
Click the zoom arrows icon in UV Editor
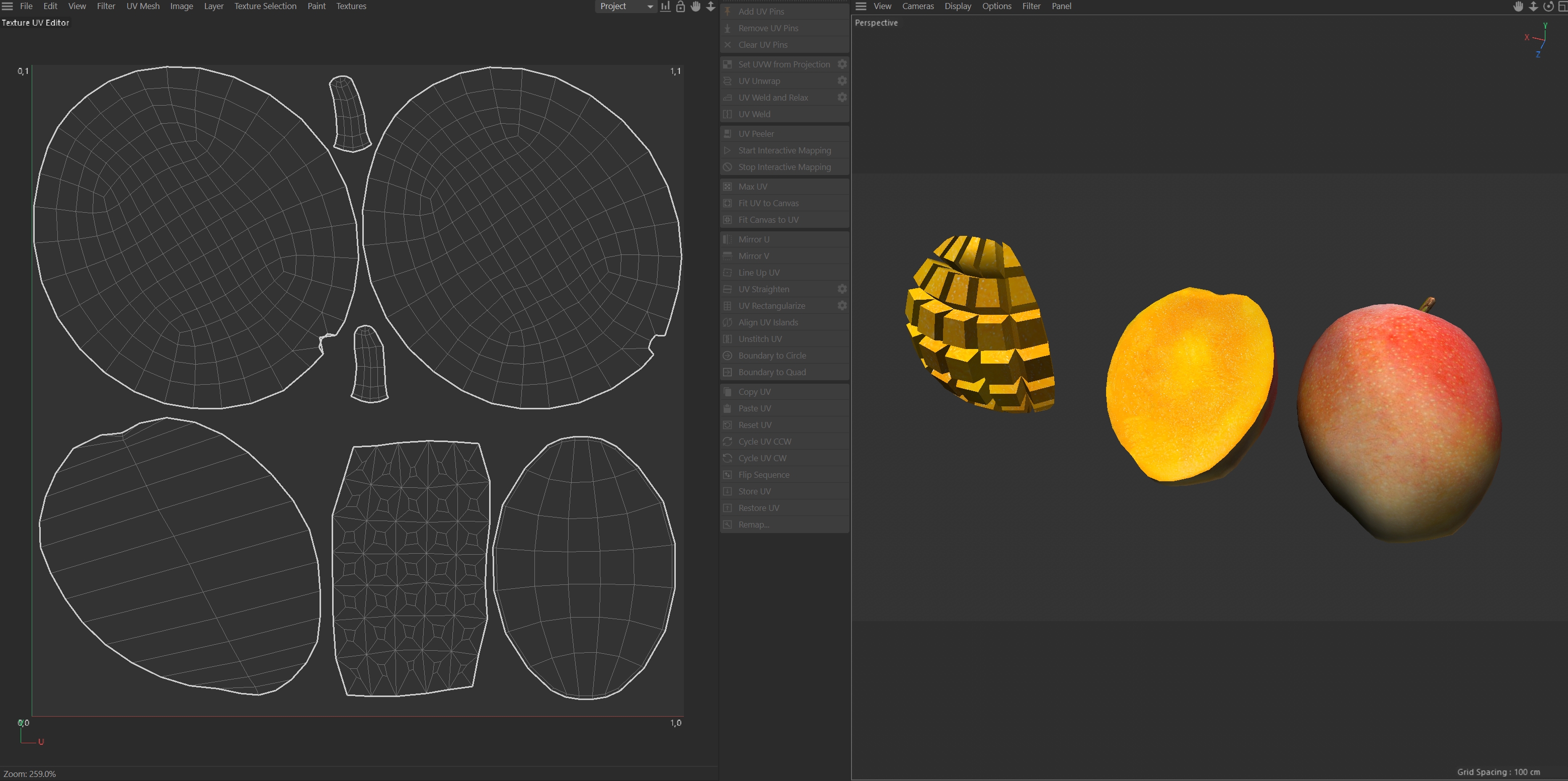pos(711,6)
